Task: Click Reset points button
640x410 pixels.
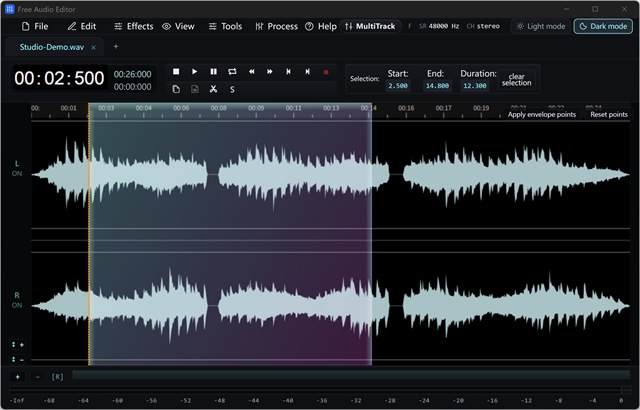Action: [609, 115]
